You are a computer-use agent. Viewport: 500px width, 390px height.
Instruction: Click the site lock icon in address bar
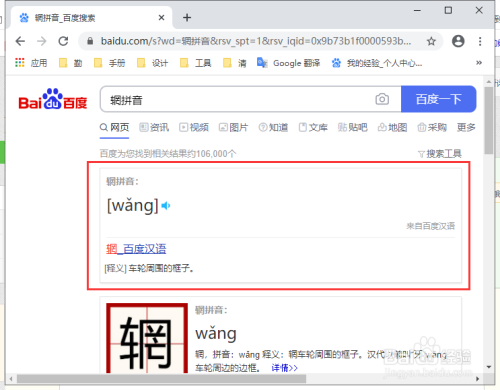[x=90, y=41]
